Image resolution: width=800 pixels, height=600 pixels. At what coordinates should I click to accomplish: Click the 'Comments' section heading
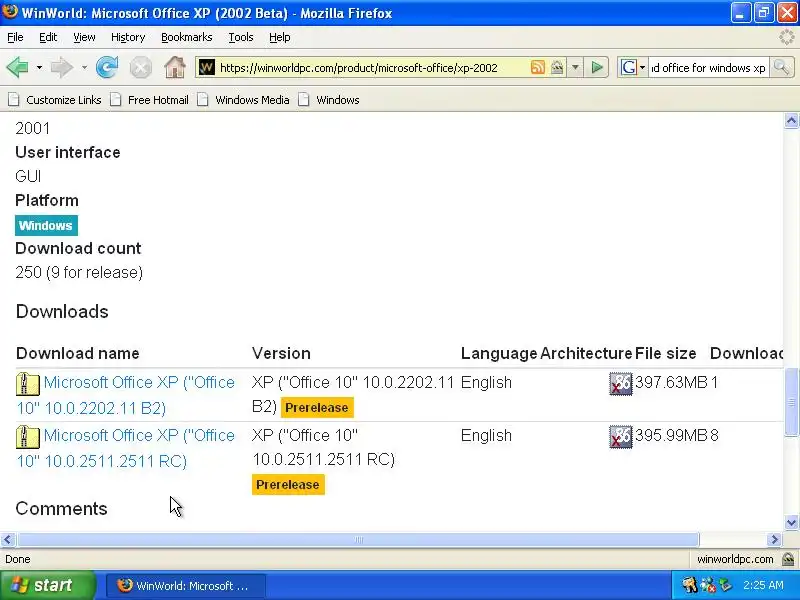coord(62,509)
